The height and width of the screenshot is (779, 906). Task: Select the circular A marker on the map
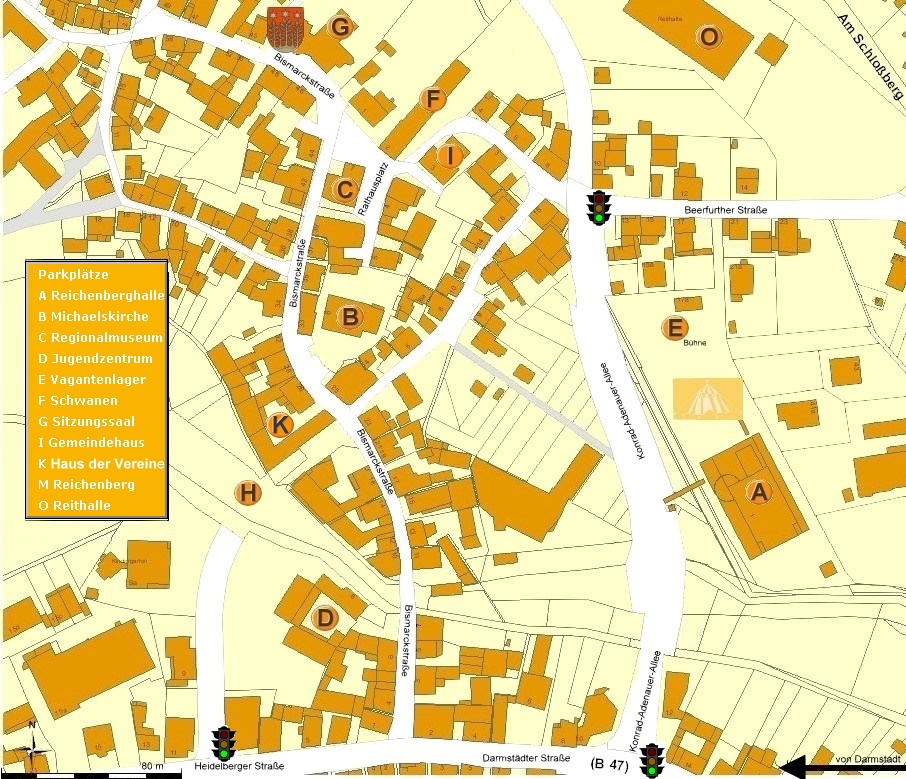[x=758, y=492]
